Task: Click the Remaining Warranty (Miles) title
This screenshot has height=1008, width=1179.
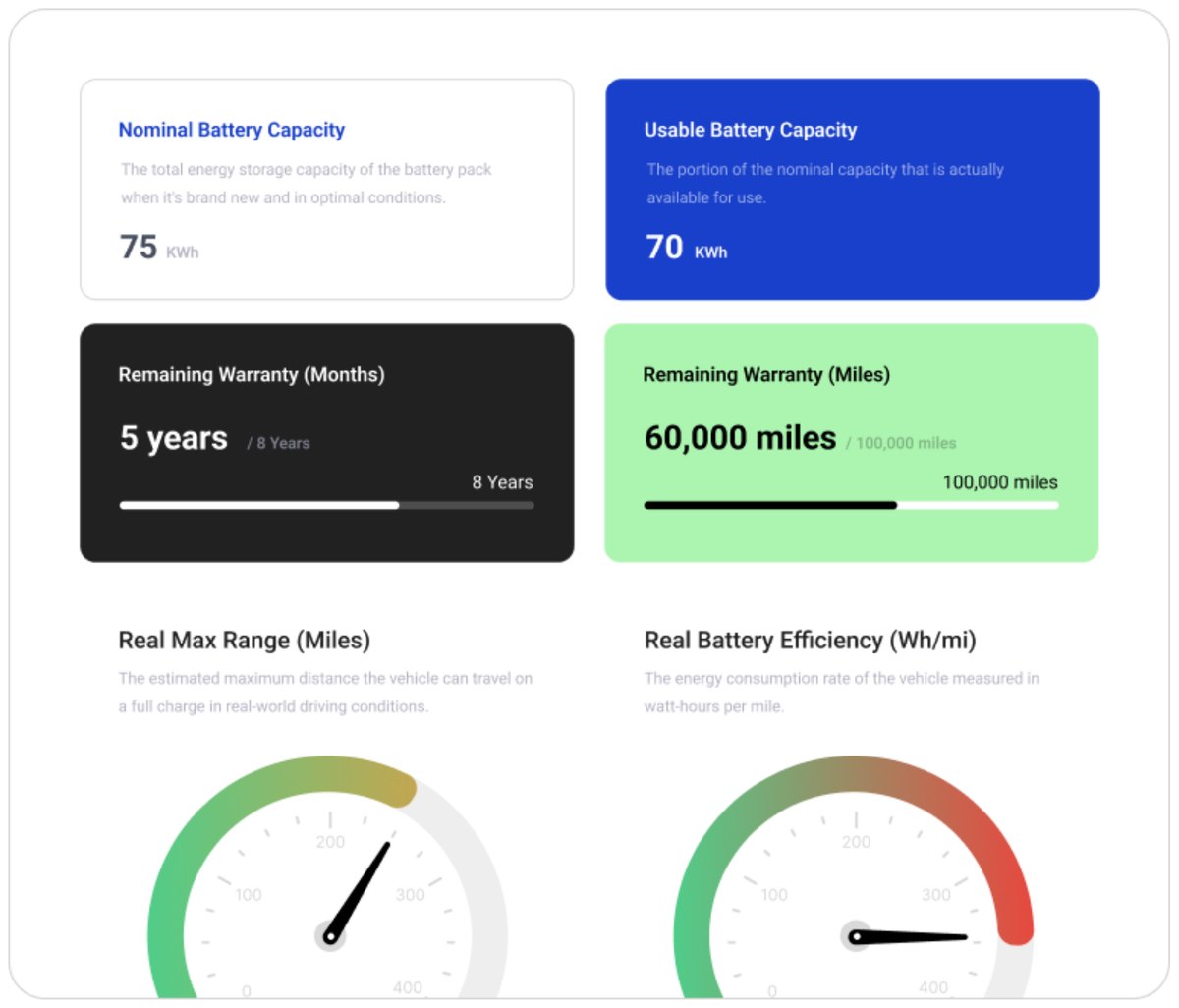Action: point(766,374)
